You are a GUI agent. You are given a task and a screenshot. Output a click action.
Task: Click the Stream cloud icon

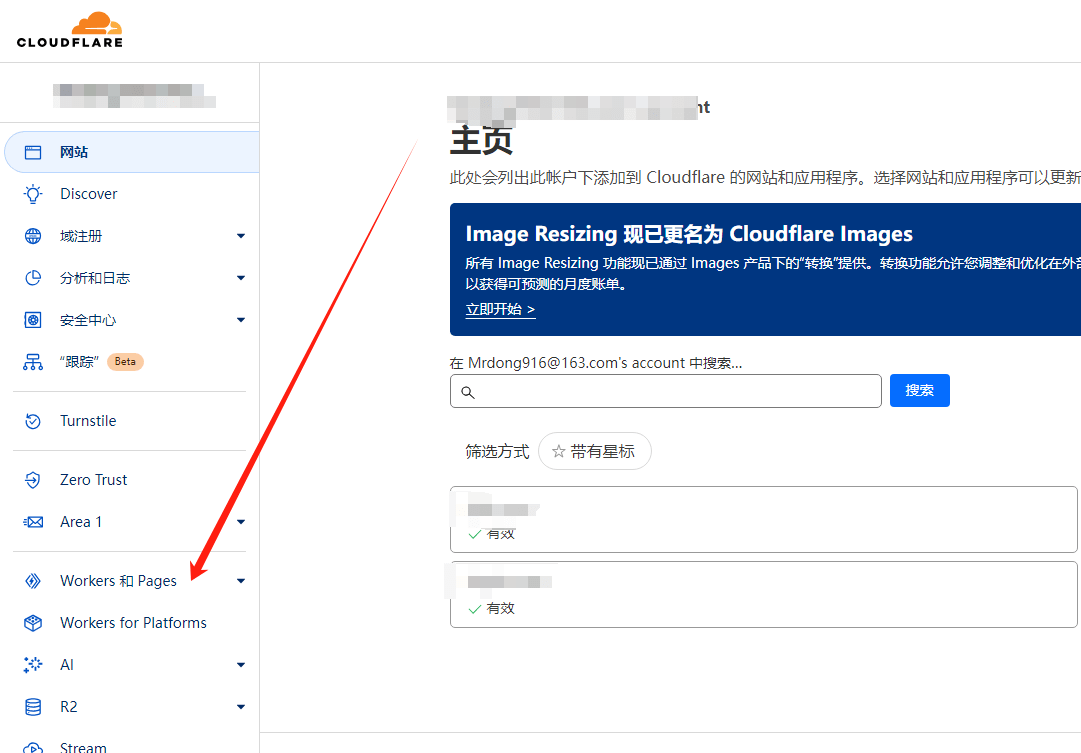coord(33,747)
